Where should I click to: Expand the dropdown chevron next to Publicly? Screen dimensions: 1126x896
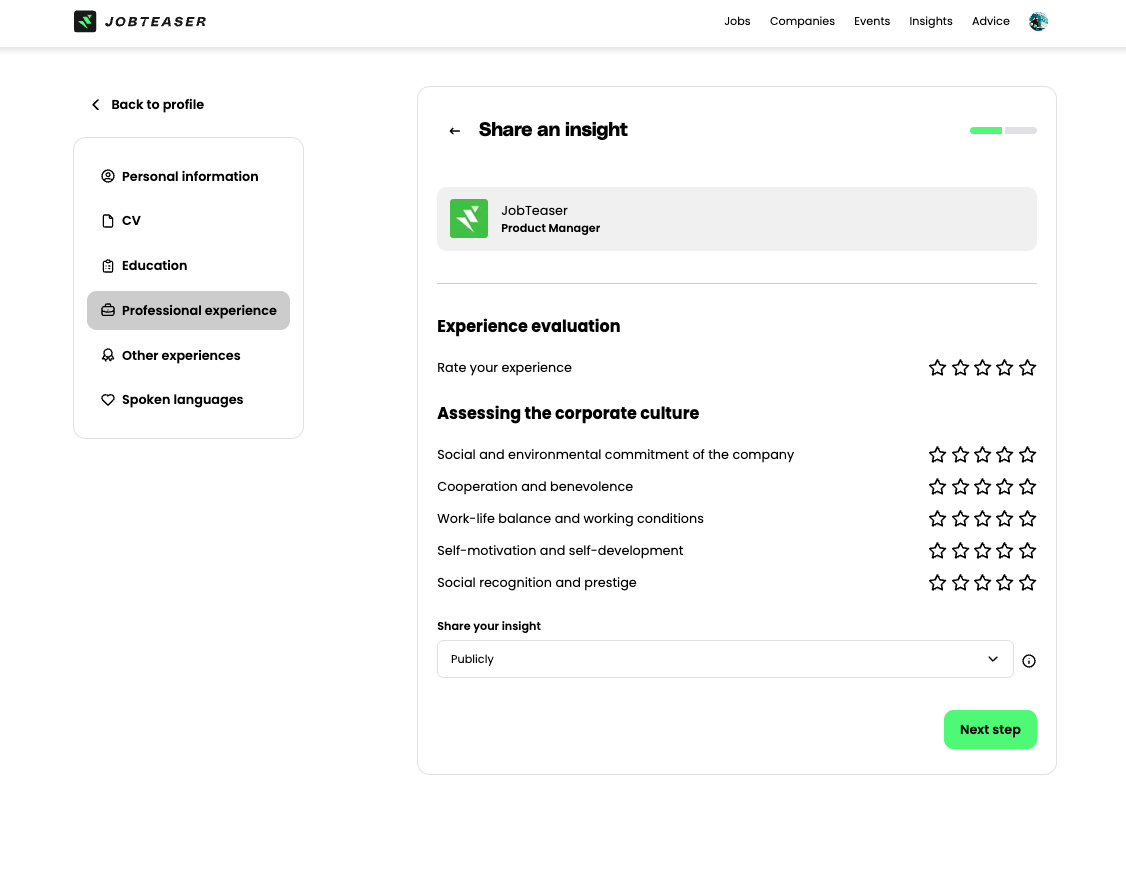[x=992, y=659]
